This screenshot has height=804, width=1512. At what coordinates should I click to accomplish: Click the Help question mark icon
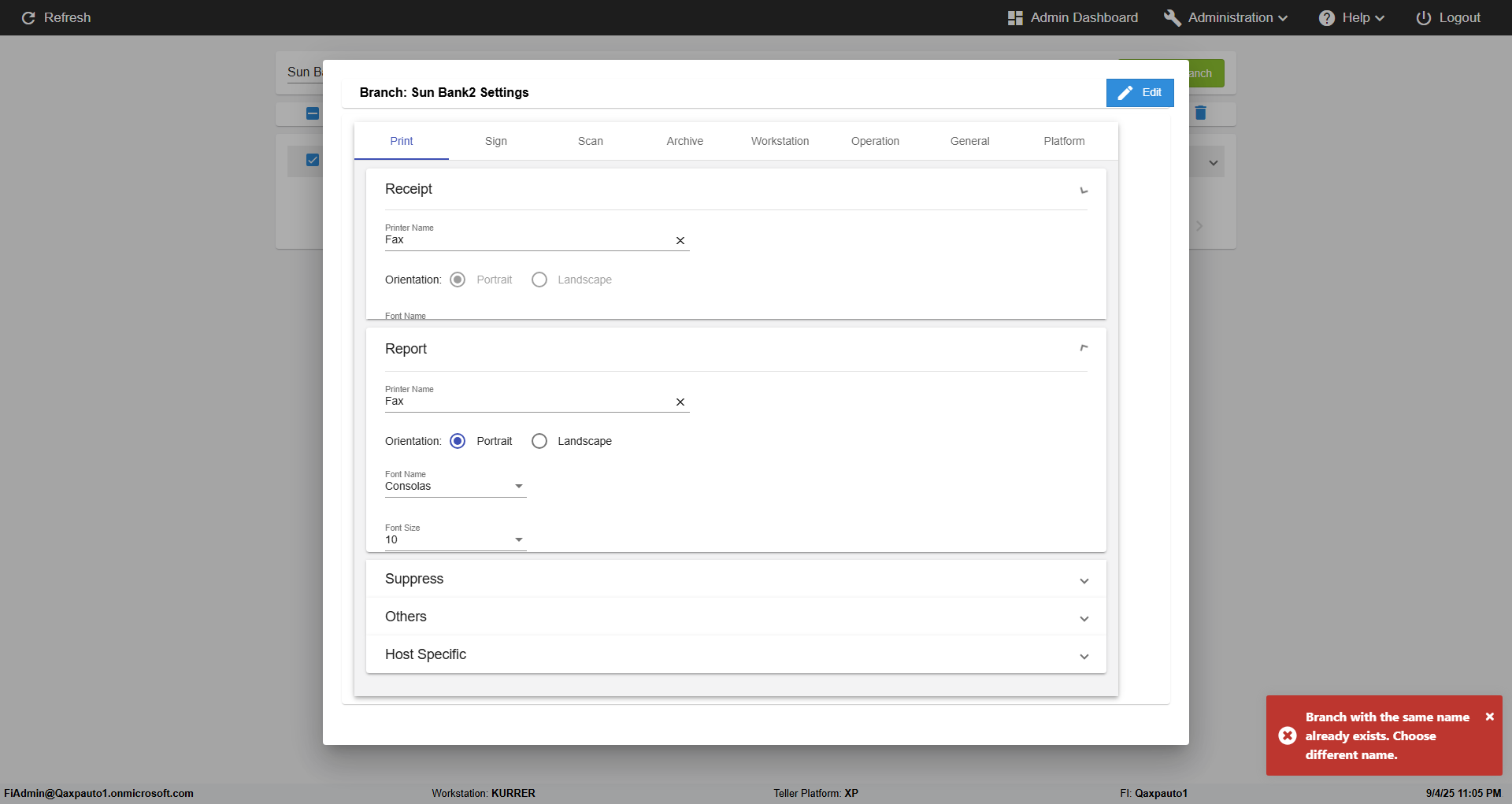tap(1327, 17)
